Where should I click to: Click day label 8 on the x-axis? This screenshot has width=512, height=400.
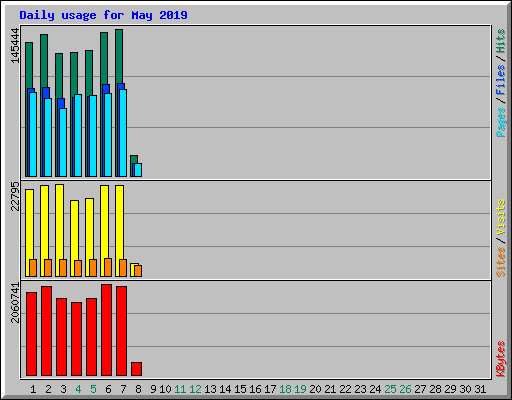pos(138,389)
